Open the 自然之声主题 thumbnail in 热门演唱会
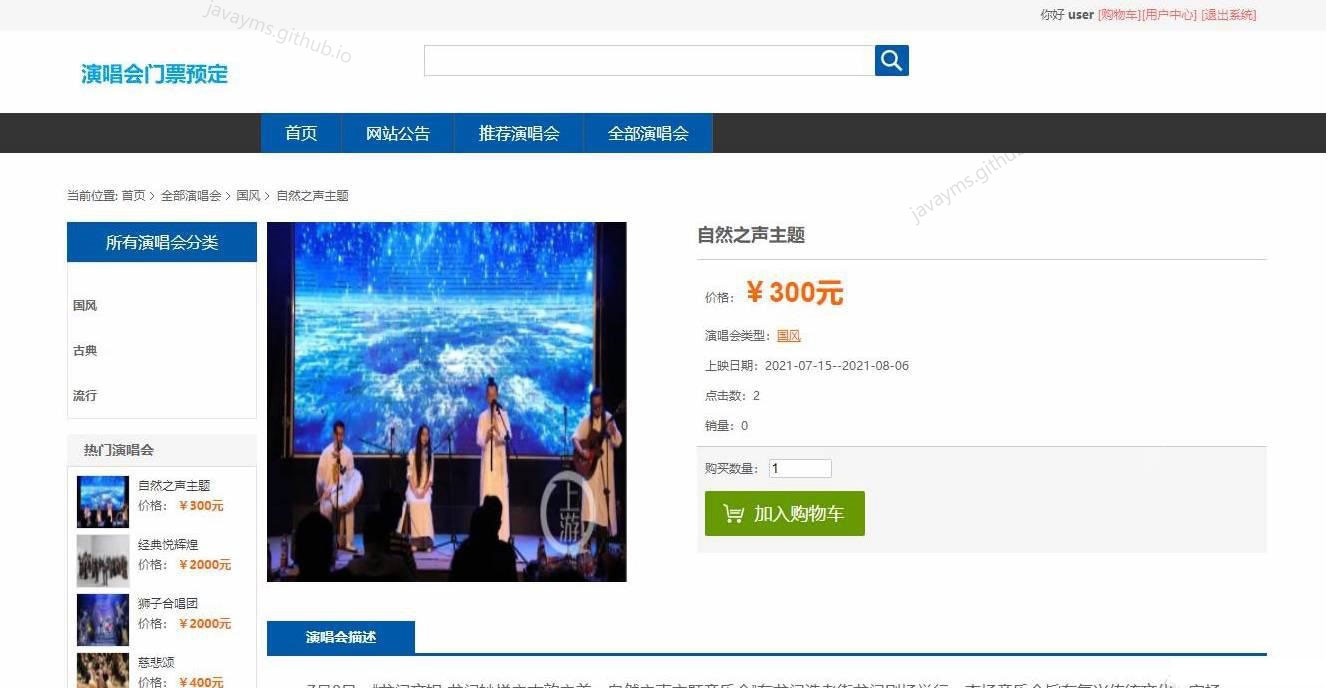 coord(103,501)
